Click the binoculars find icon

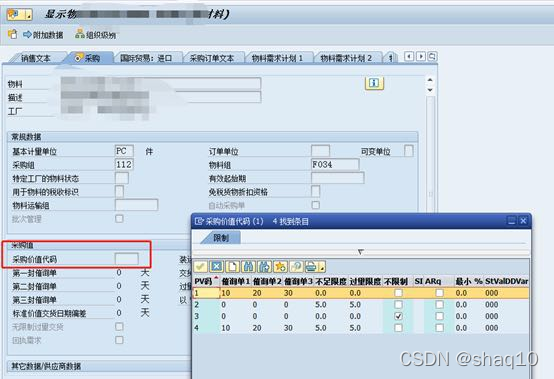[x=248, y=266]
